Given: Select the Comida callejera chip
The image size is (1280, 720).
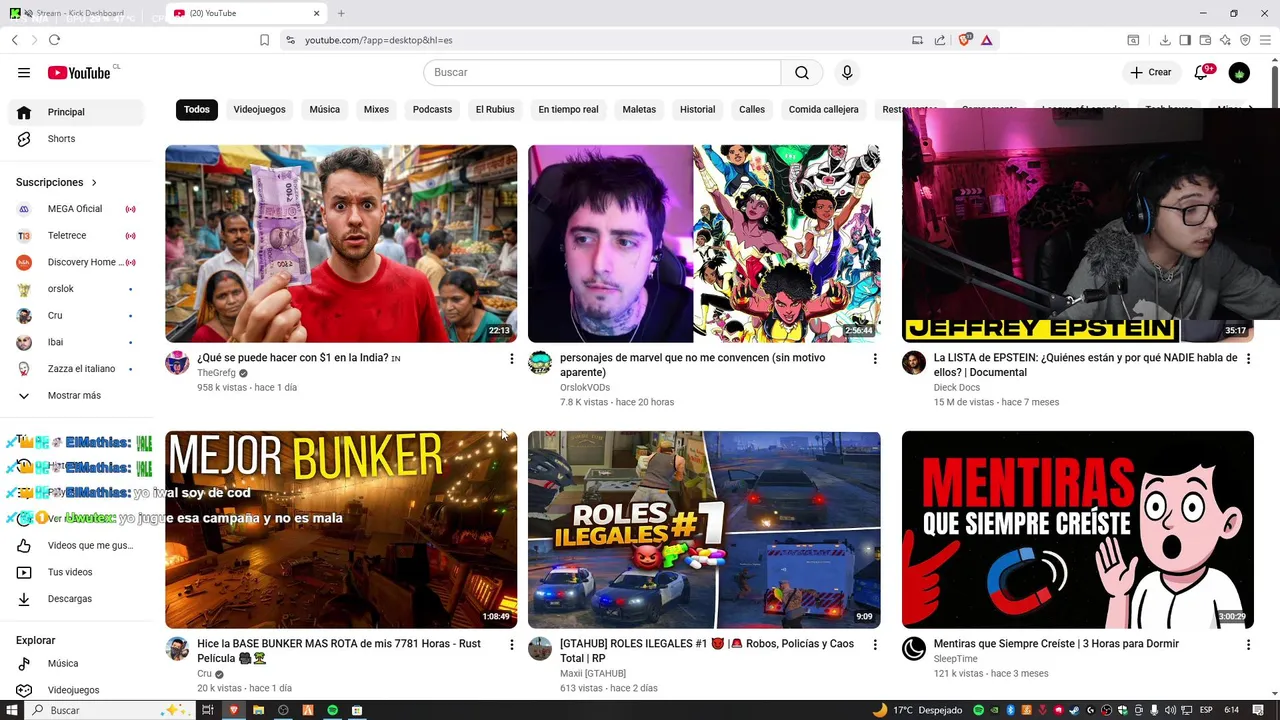Looking at the screenshot, I should (x=823, y=109).
